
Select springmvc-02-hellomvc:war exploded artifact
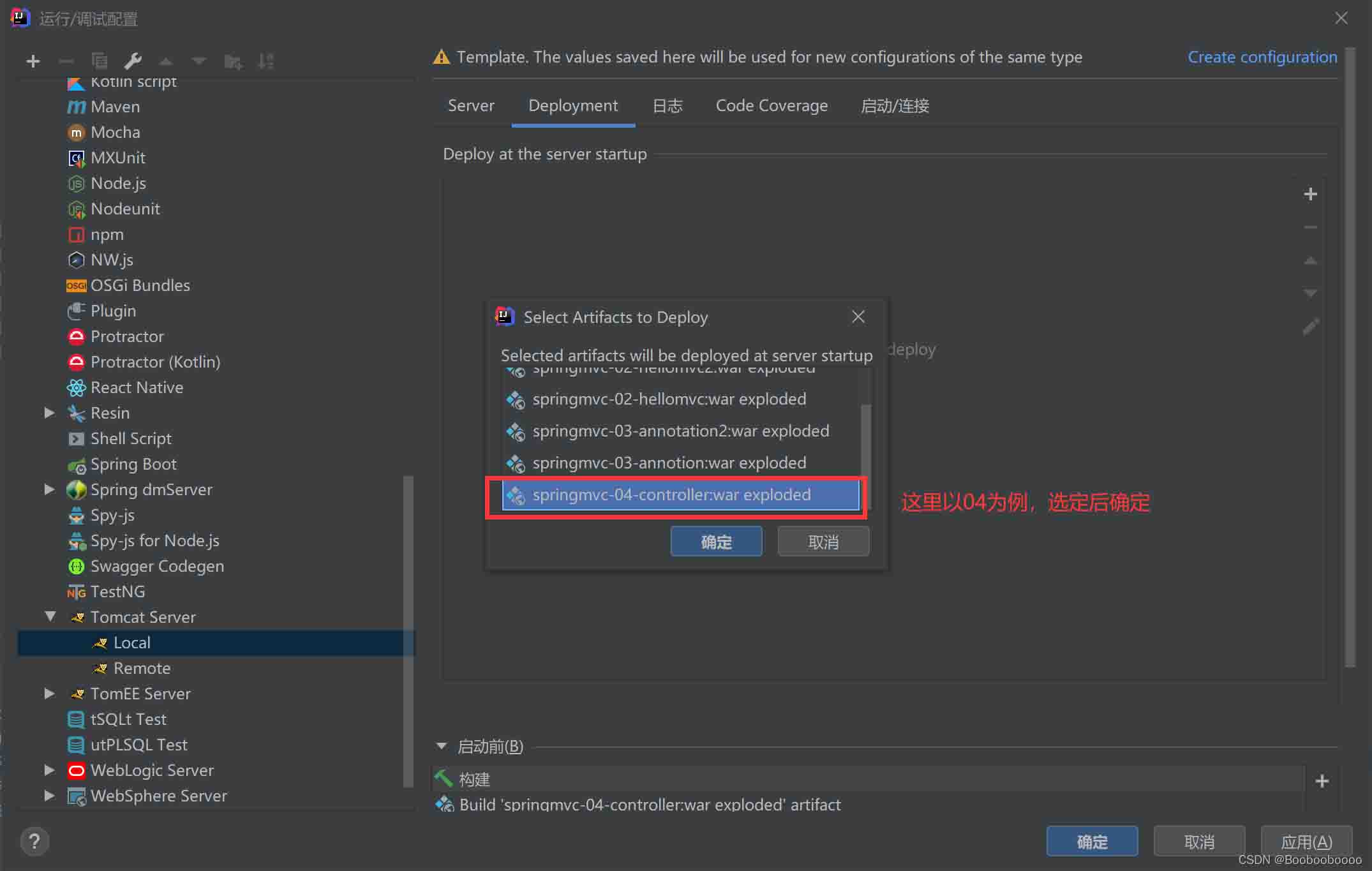(681, 399)
